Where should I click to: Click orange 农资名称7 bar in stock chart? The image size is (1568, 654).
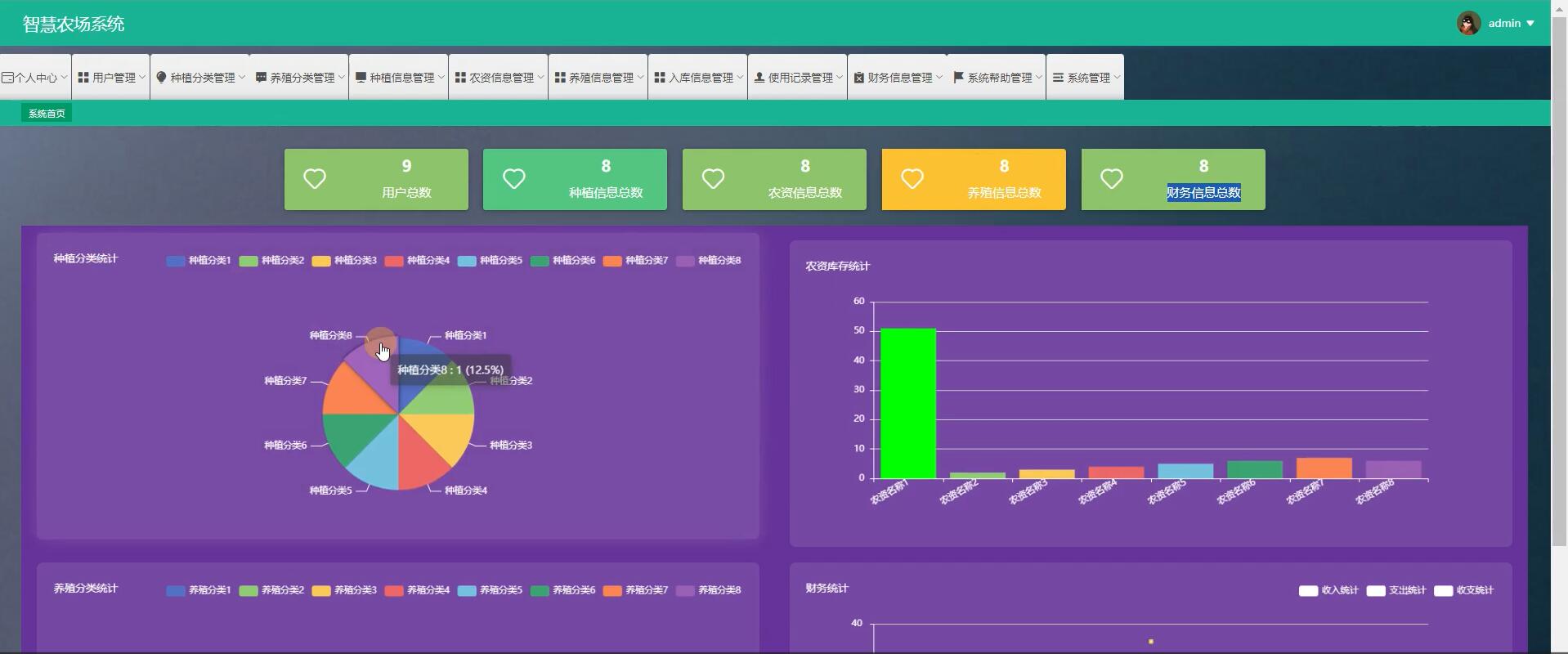[1324, 468]
